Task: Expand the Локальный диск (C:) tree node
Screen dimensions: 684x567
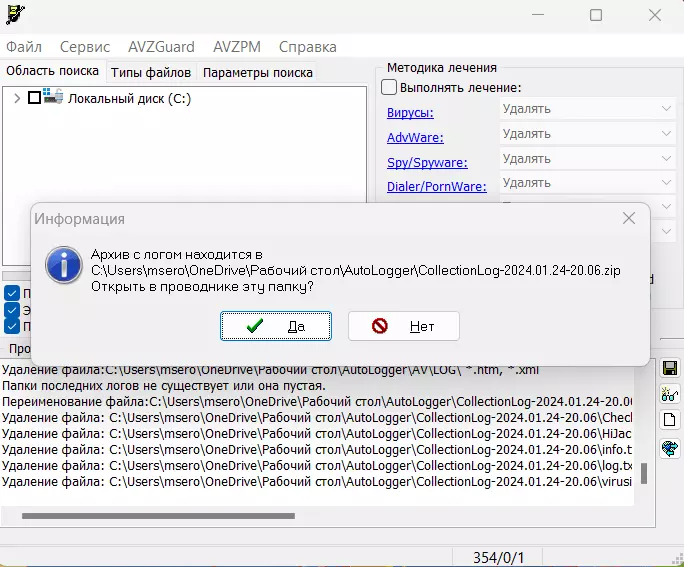Action: [17, 98]
